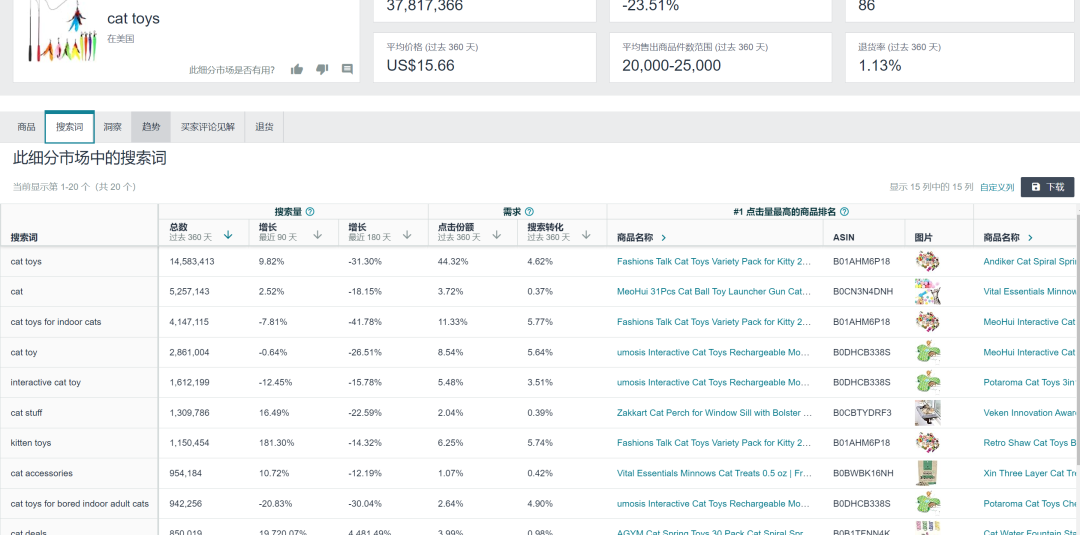Open umosis link in interactive cat toy row
This screenshot has height=535, width=1080.
click(714, 383)
